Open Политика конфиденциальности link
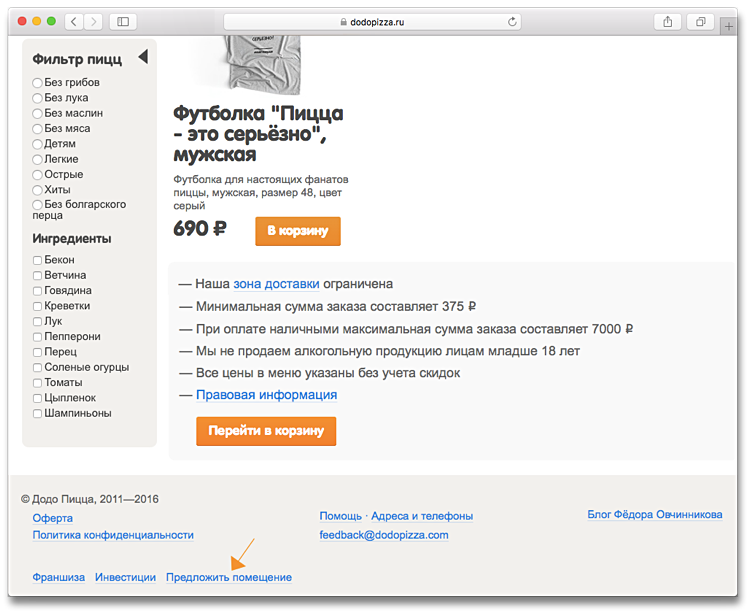This screenshot has width=750, height=611. pos(113,535)
